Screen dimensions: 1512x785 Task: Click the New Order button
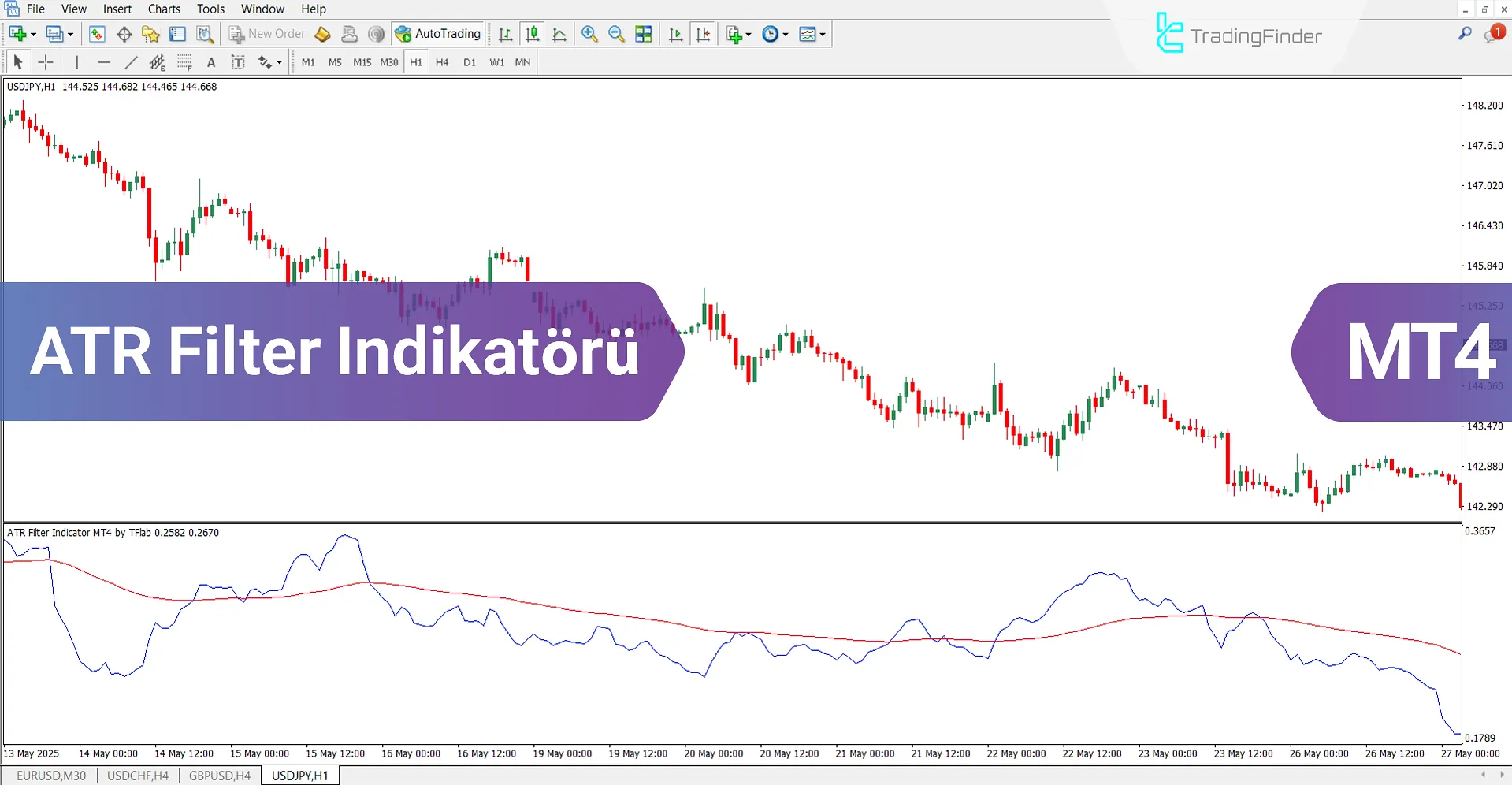click(x=266, y=34)
